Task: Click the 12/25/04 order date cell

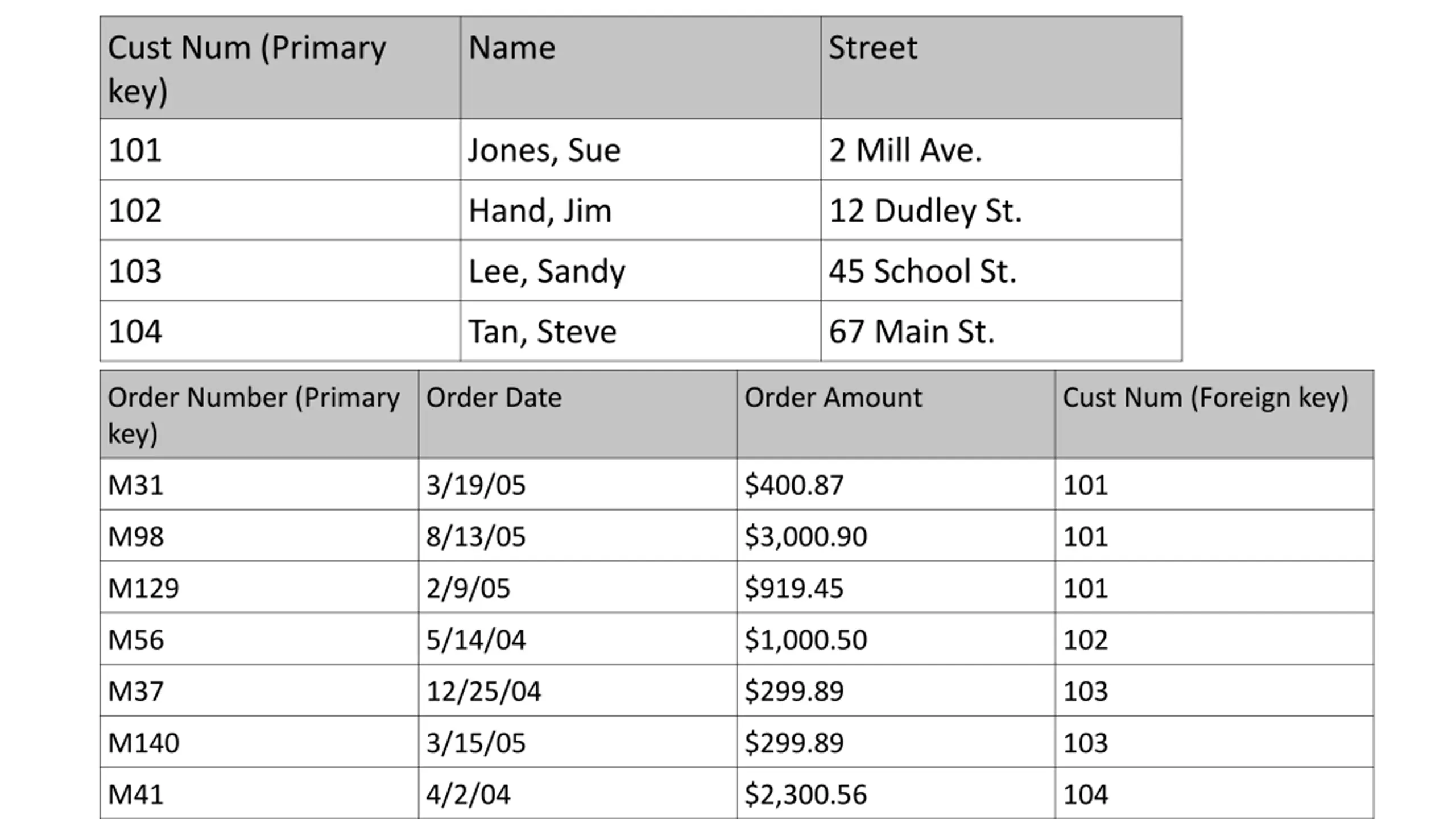Action: pos(578,691)
